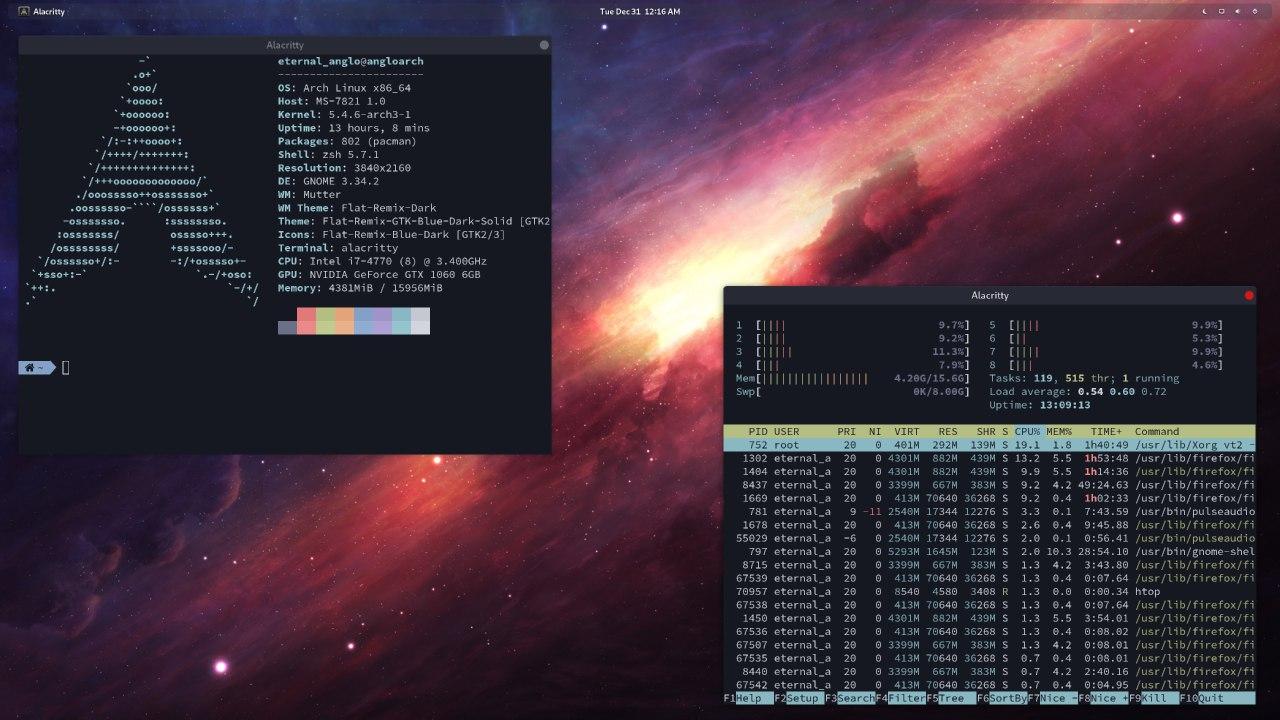This screenshot has width=1280, height=720.
Task: Click the DE: GNOME 3.34.2 line
Action: (328, 181)
